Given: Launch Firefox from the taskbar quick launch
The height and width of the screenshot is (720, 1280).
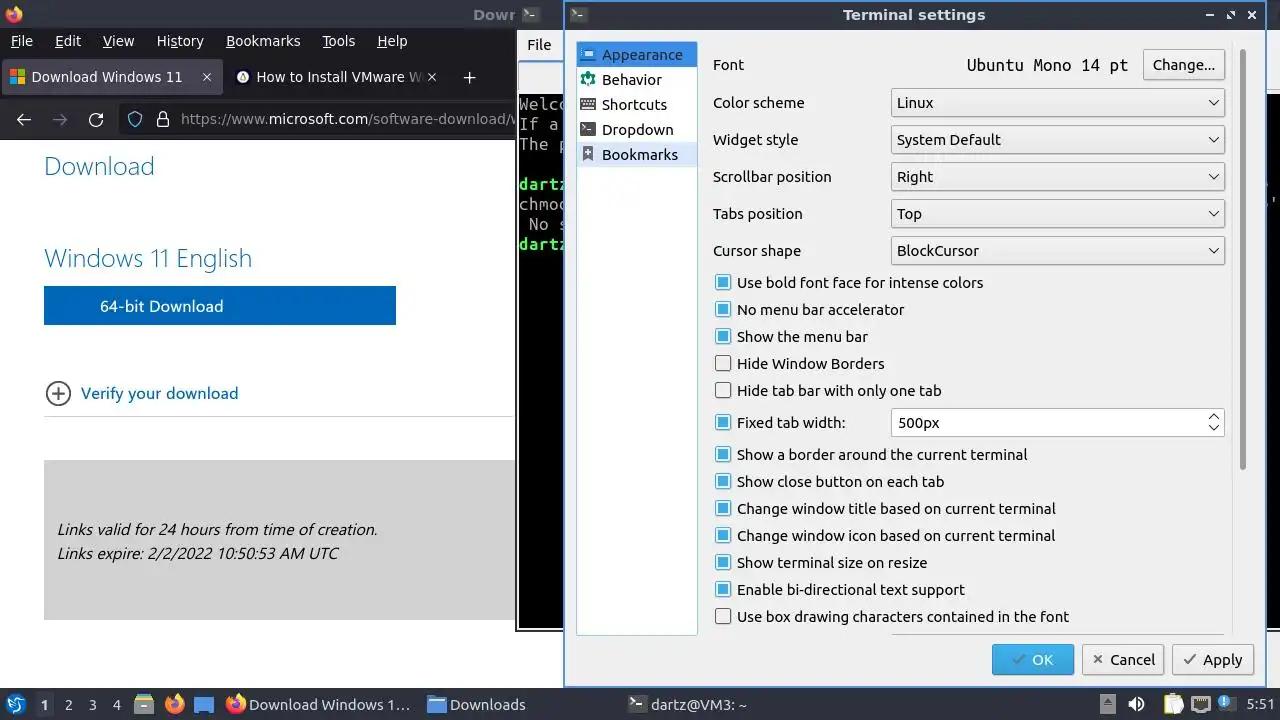Looking at the screenshot, I should 174,704.
